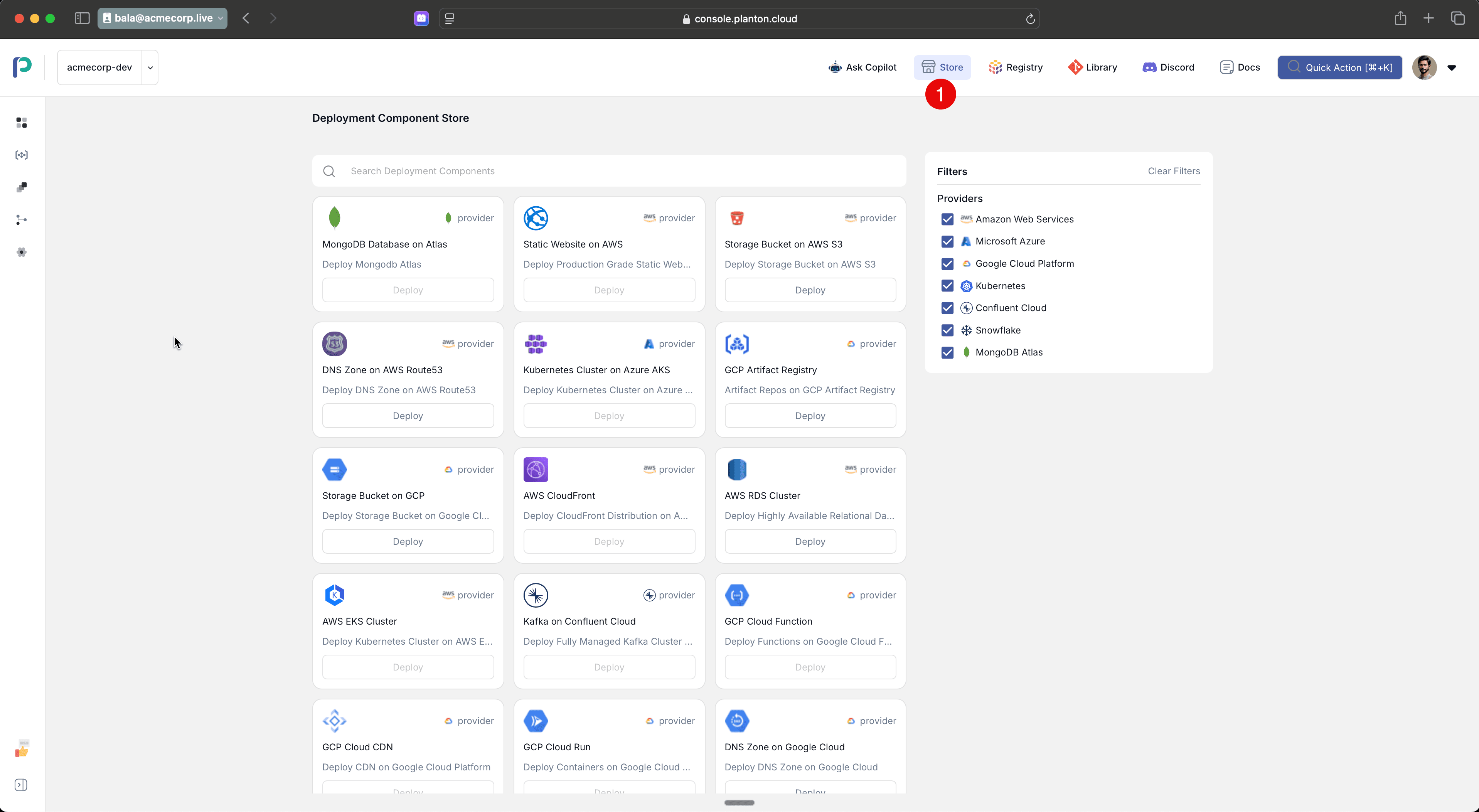Open the Discord link
The width and height of the screenshot is (1479, 812).
click(1168, 67)
